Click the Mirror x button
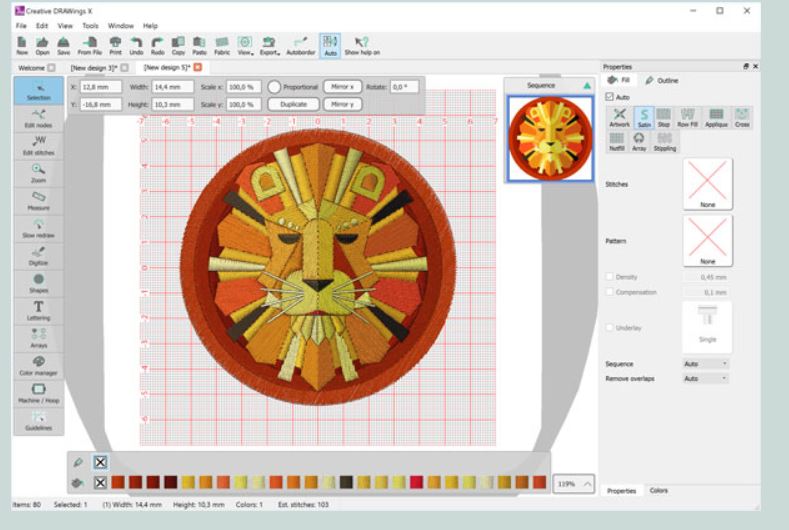This screenshot has height=530, width=789. (x=342, y=87)
